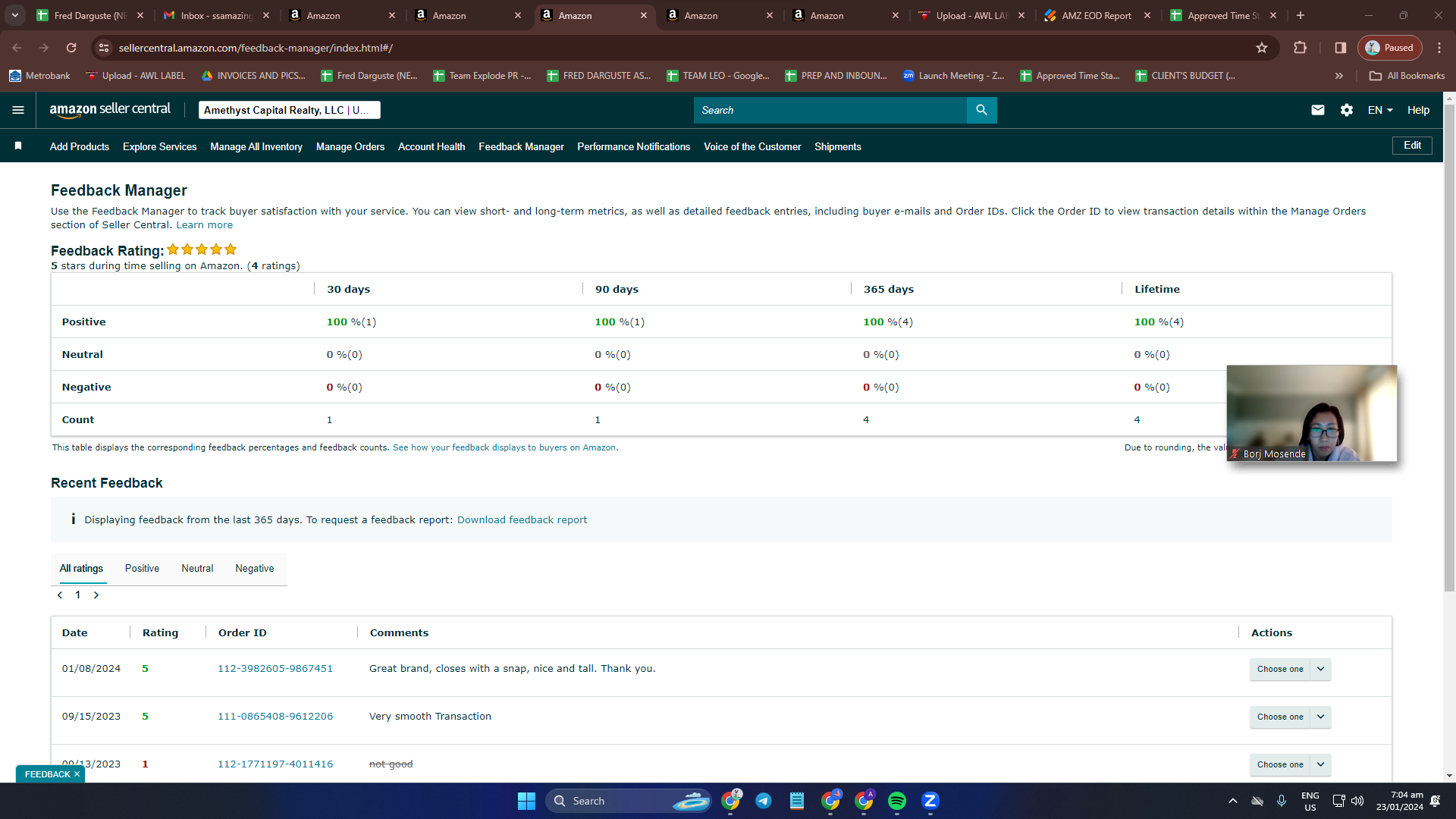The image size is (1456, 819).
Task: Open order 112-3982605-9867451
Action: [275, 669]
